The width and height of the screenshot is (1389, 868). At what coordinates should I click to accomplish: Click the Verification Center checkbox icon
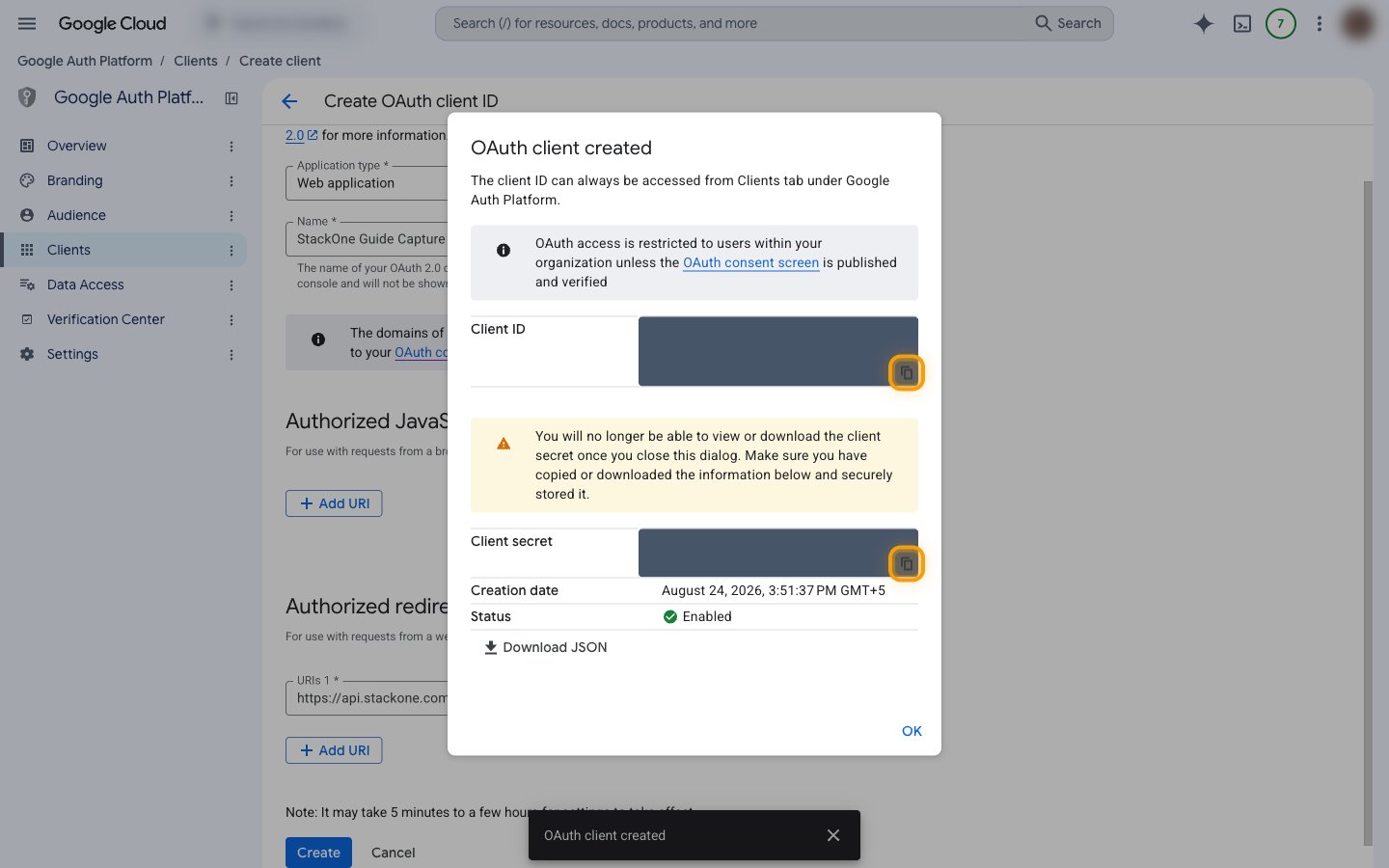pyautogui.click(x=27, y=319)
